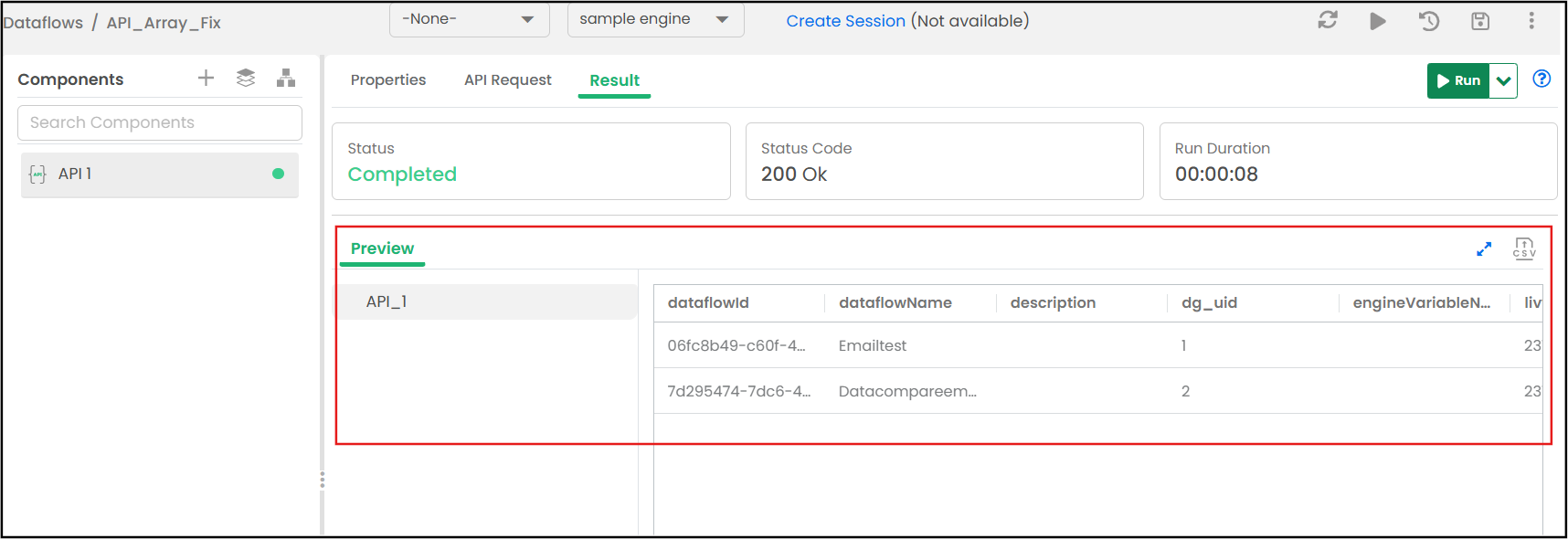Click the 200 Ok status code value
1568x539 pixels.
point(794,174)
